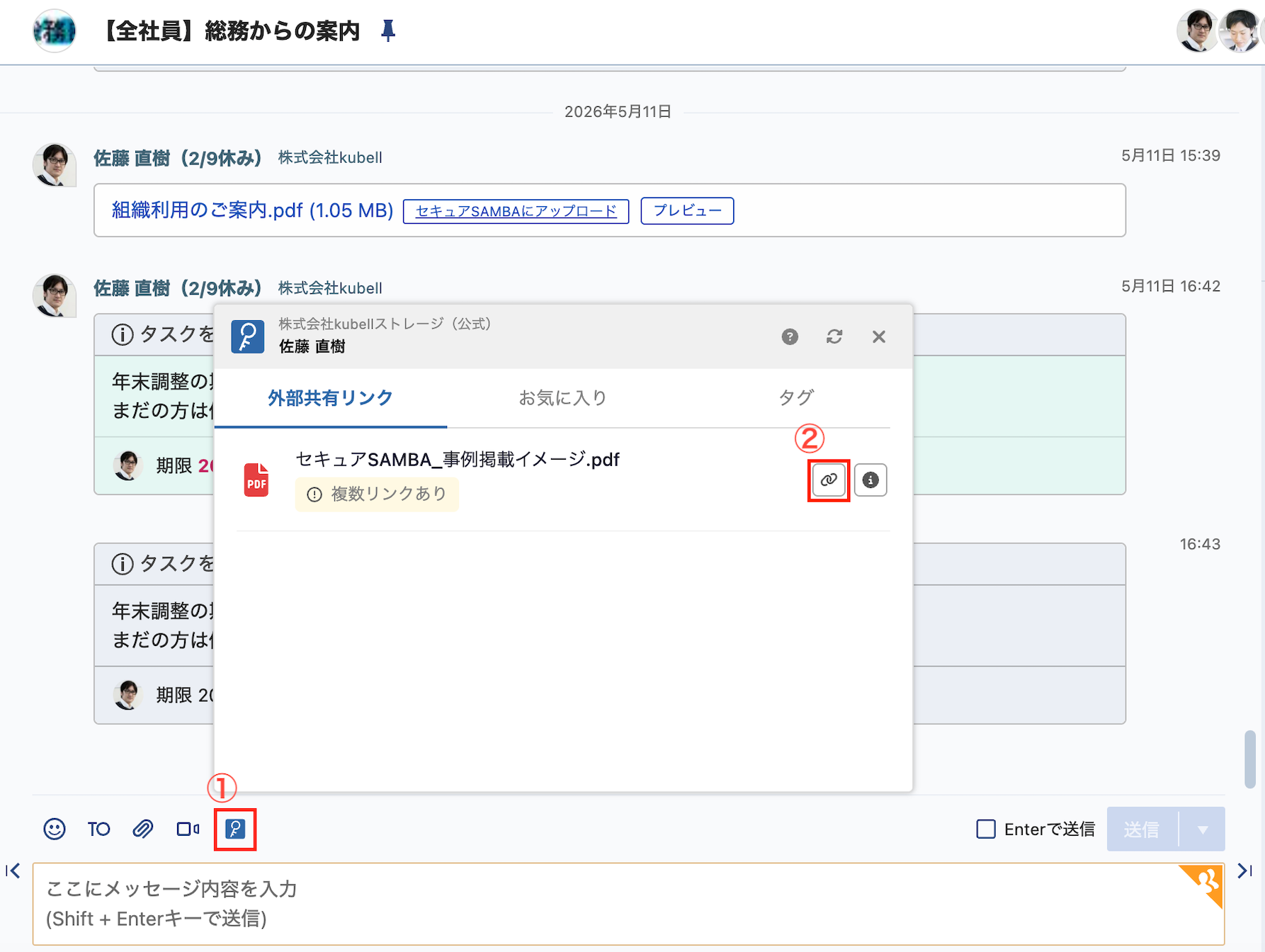Viewport: 1265px width, 952px height.
Task: Switch to the 外部共有リンク tab
Action: point(330,398)
